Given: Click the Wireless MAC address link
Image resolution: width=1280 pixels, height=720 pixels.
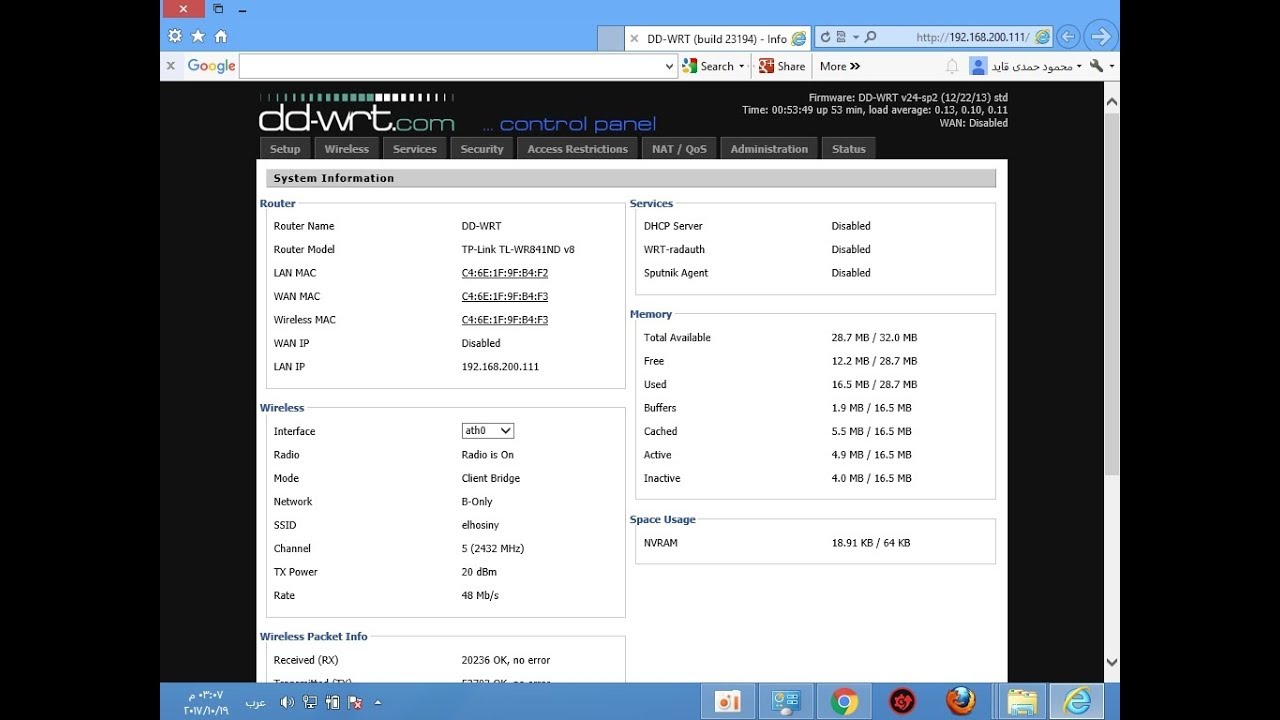Looking at the screenshot, I should pos(505,320).
